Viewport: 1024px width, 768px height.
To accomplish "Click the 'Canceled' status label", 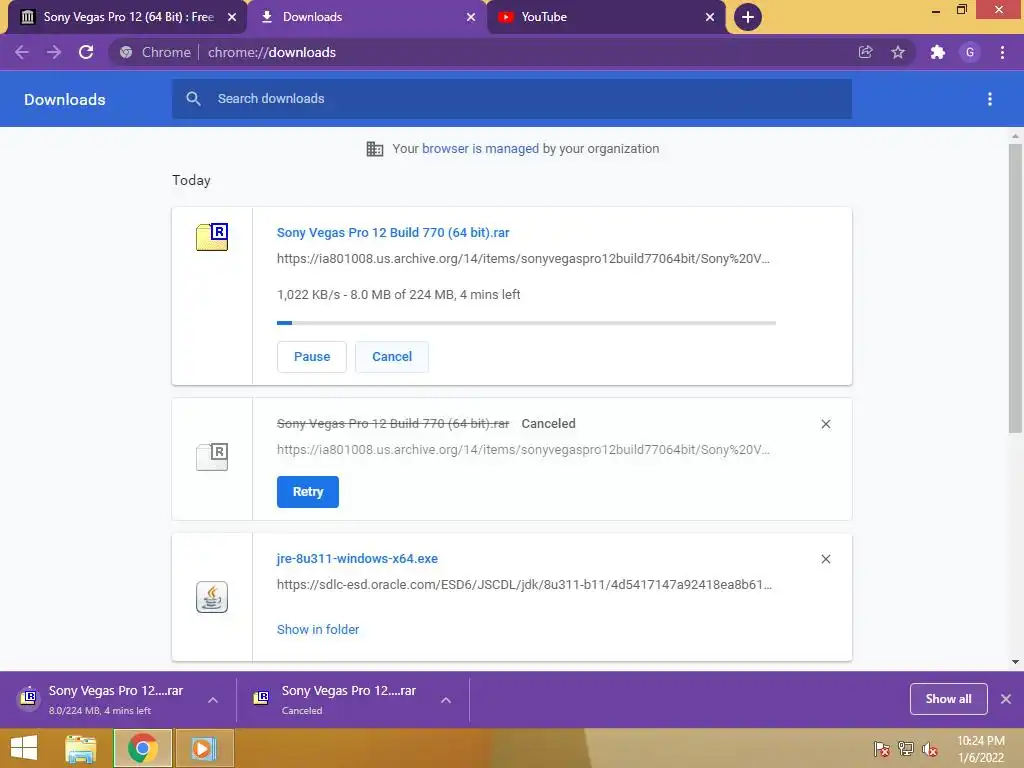I will [x=549, y=424].
